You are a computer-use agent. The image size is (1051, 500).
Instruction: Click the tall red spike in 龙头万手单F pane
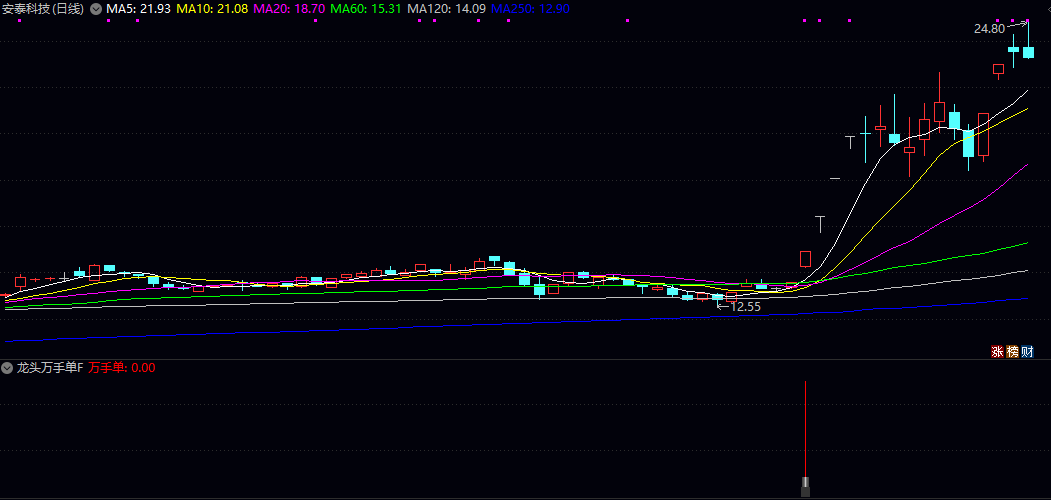point(806,429)
